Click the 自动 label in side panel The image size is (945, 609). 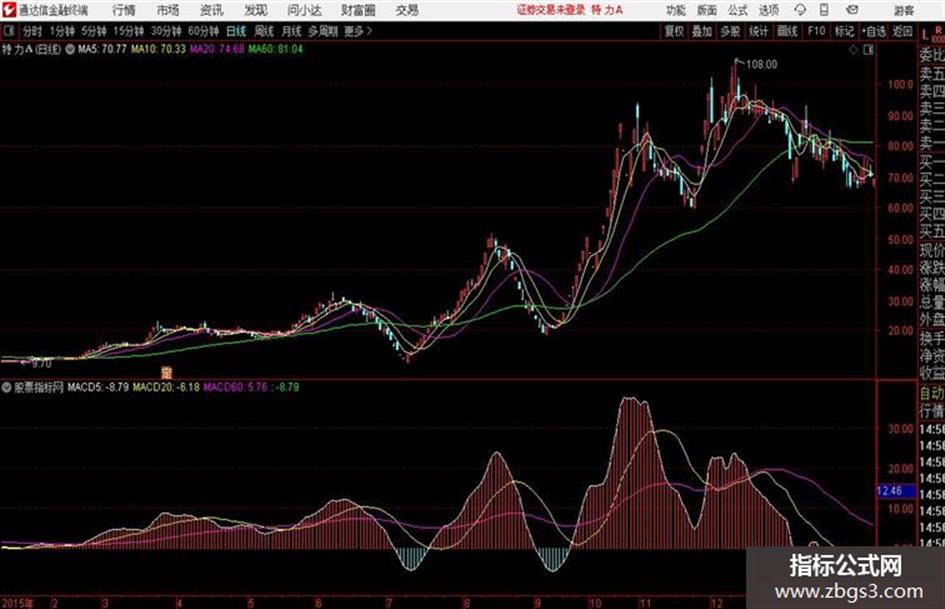click(932, 393)
